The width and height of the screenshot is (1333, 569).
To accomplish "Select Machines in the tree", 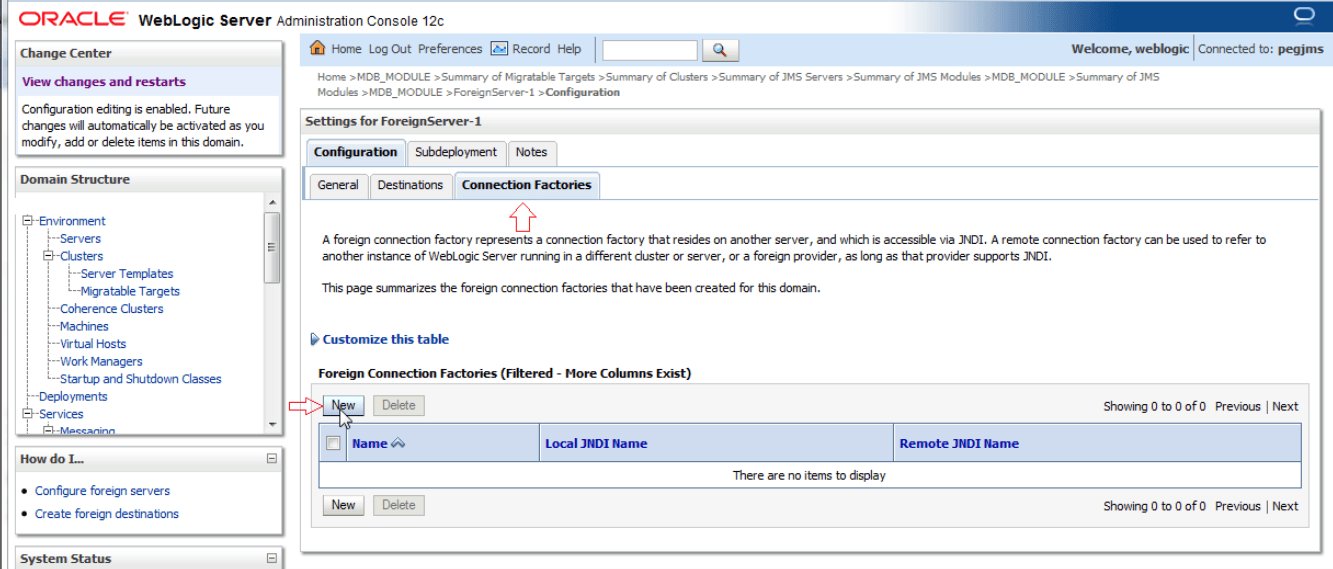I will pos(84,326).
